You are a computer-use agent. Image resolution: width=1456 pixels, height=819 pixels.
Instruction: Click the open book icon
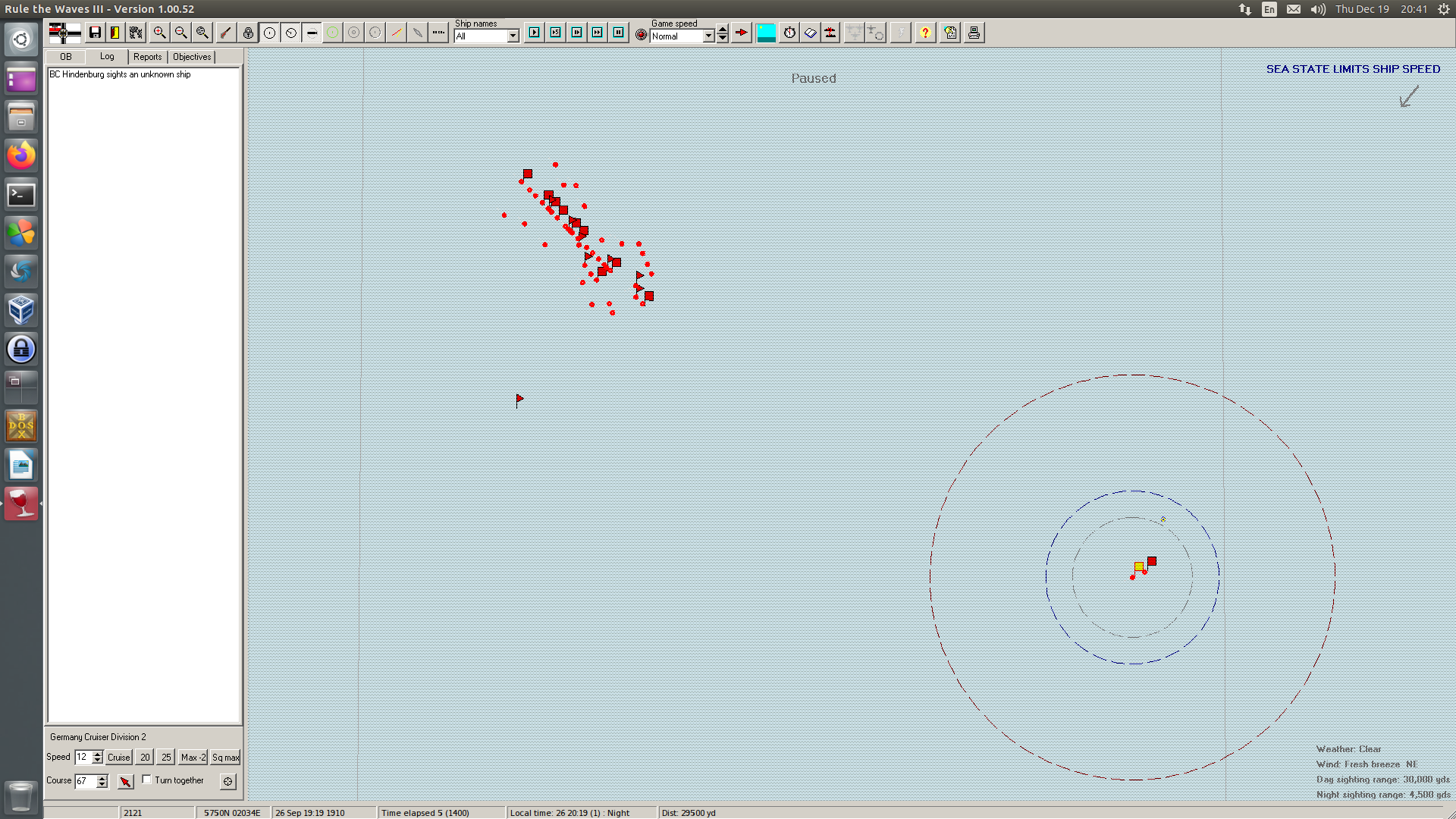click(810, 33)
